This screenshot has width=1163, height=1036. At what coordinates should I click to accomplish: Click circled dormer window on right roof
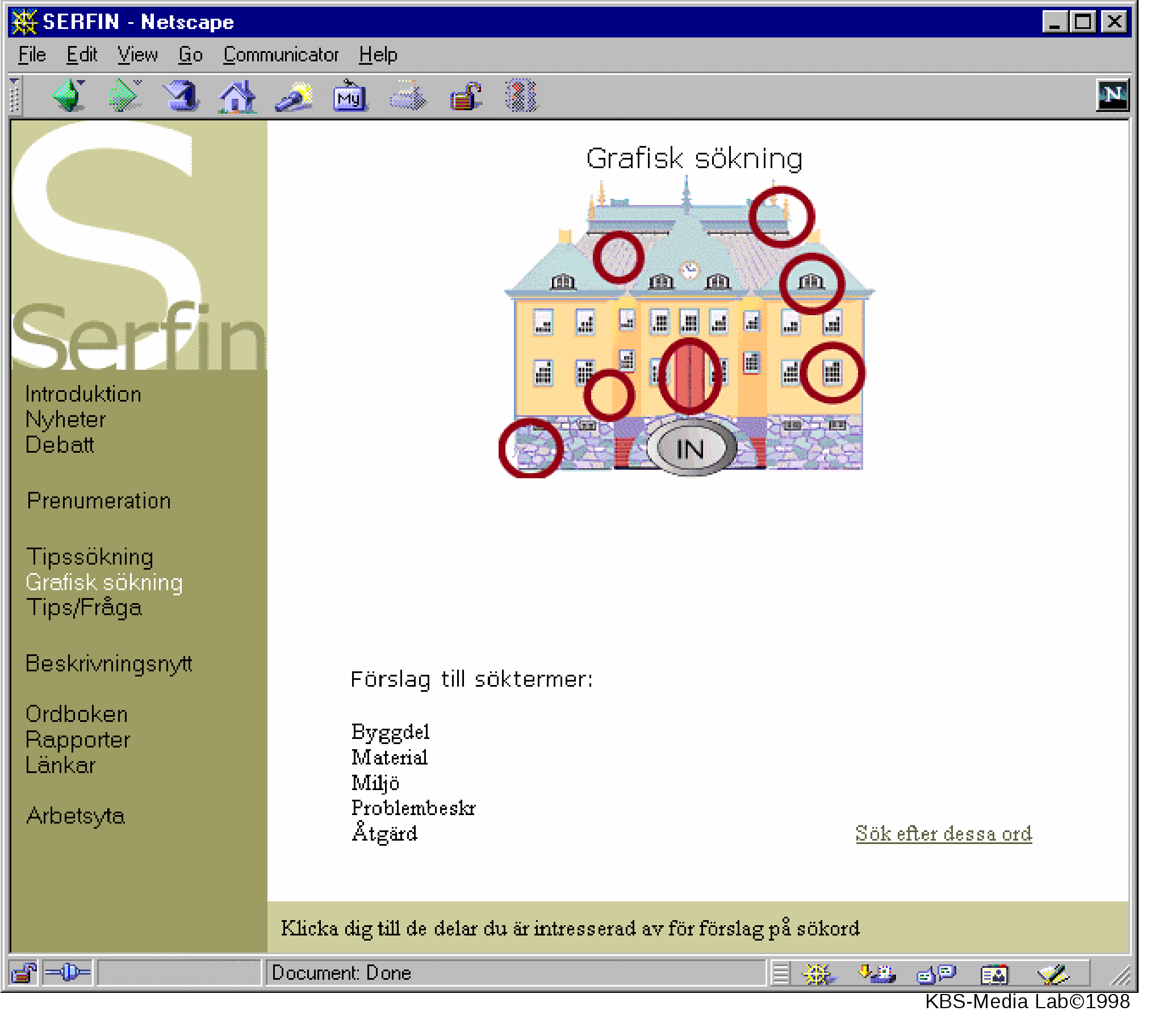click(813, 284)
